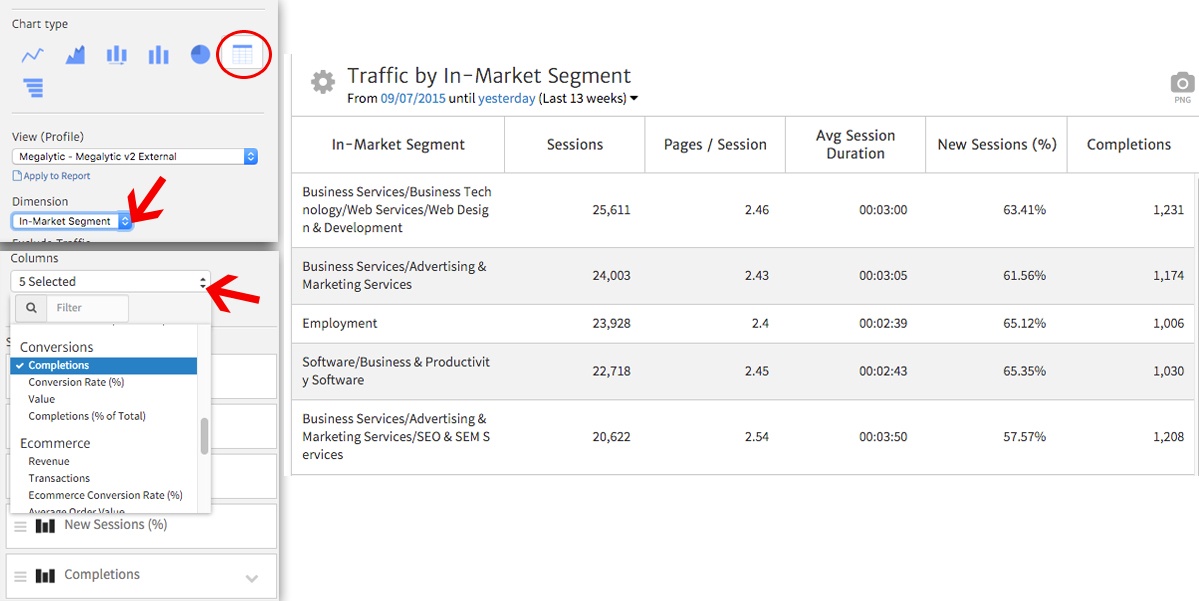Click the drag handle beside Completions column

20,576
